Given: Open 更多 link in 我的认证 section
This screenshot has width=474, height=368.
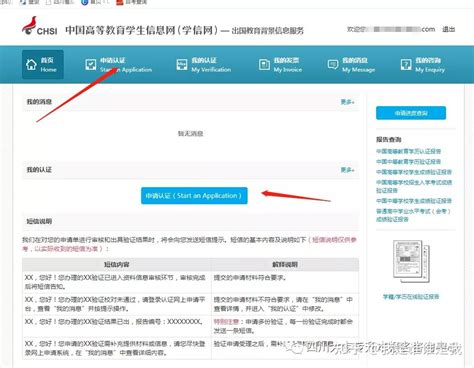Looking at the screenshot, I should (x=347, y=170).
